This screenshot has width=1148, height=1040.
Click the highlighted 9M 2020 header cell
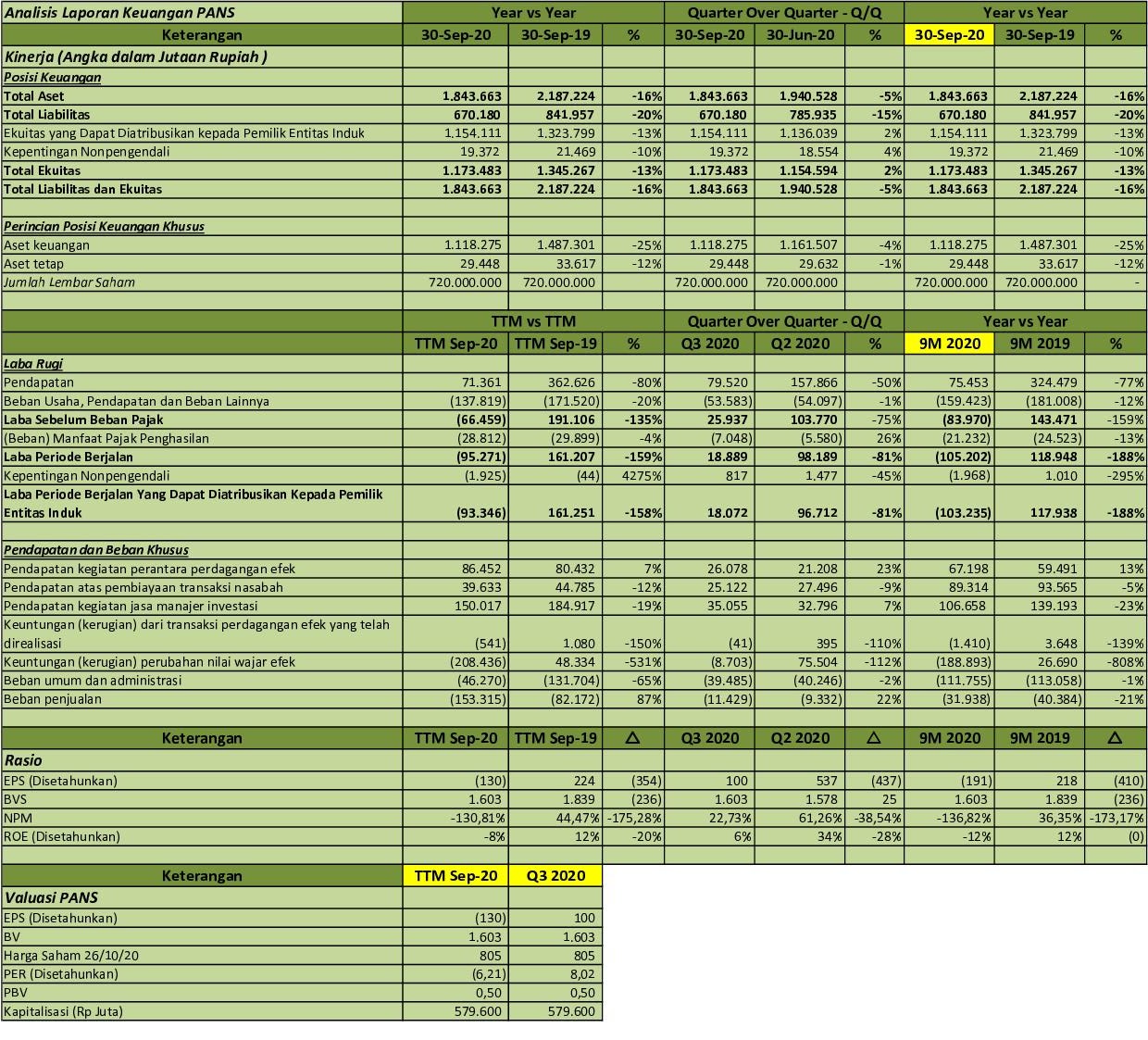click(949, 344)
